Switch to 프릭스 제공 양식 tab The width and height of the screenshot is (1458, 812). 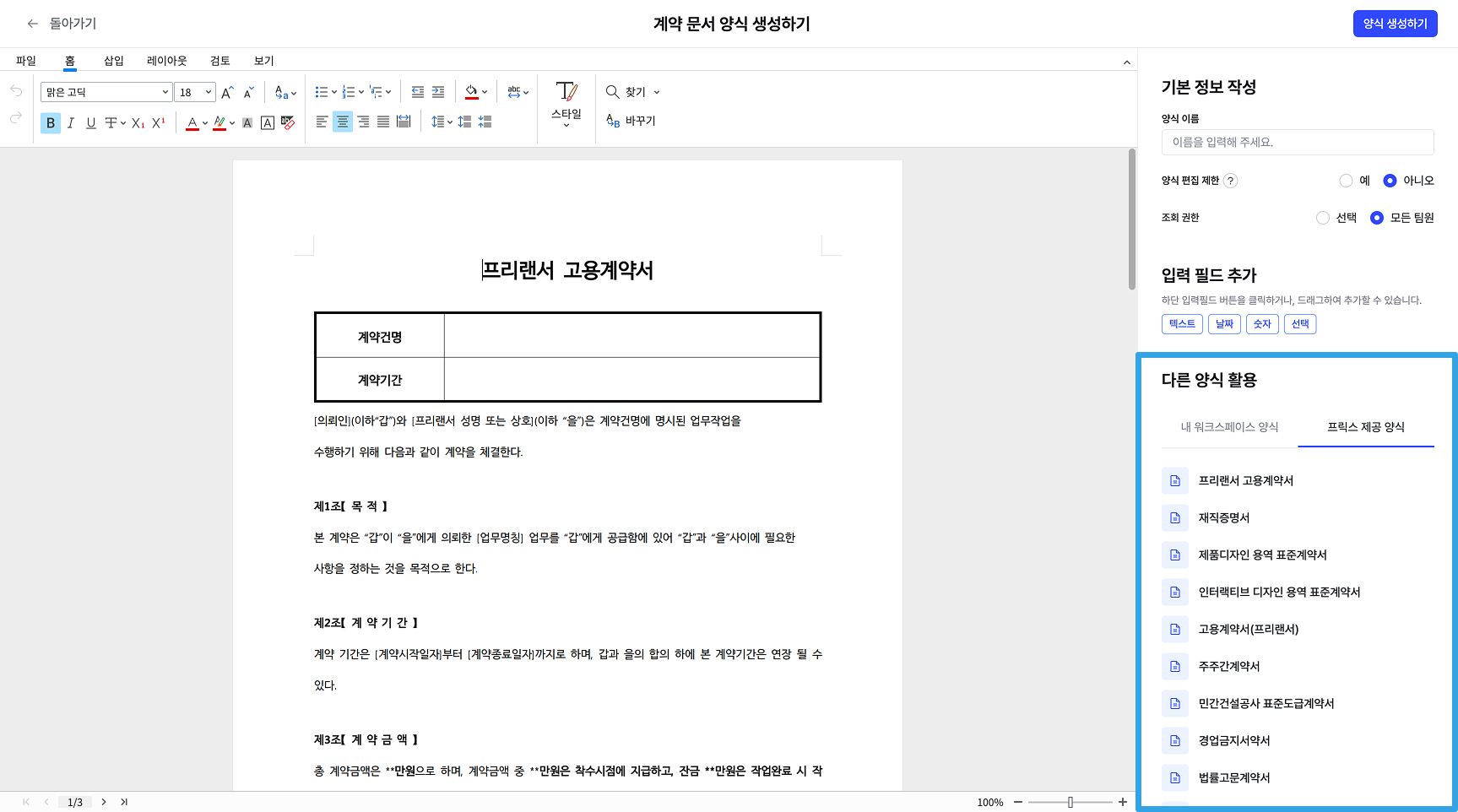(x=1366, y=427)
